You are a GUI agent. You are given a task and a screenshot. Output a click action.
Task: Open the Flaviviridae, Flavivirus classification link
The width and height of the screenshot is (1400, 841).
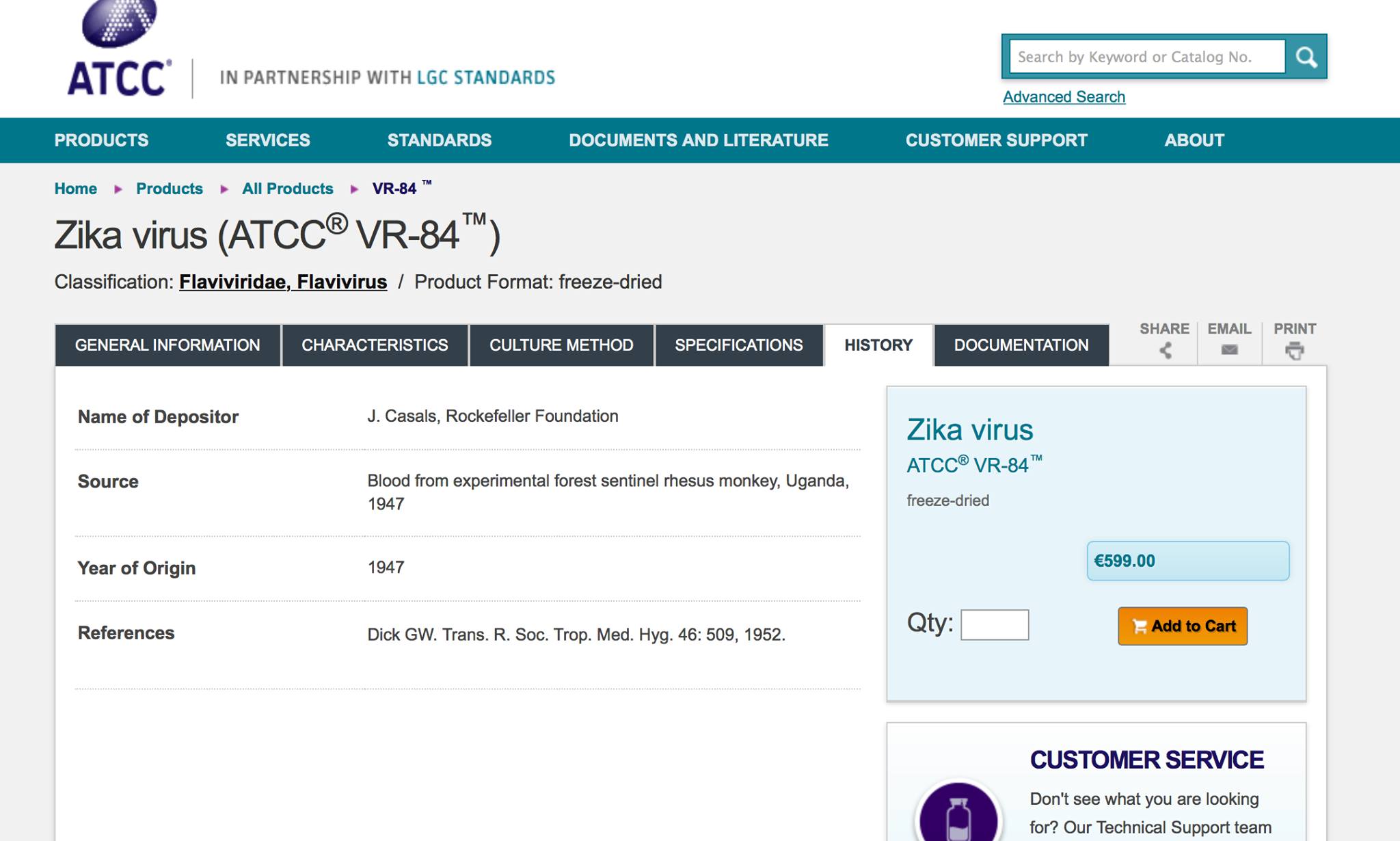point(283,282)
